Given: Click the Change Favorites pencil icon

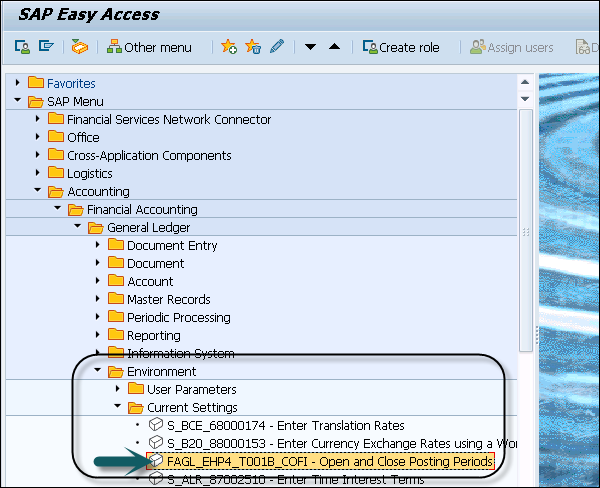Looking at the screenshot, I should click(277, 47).
